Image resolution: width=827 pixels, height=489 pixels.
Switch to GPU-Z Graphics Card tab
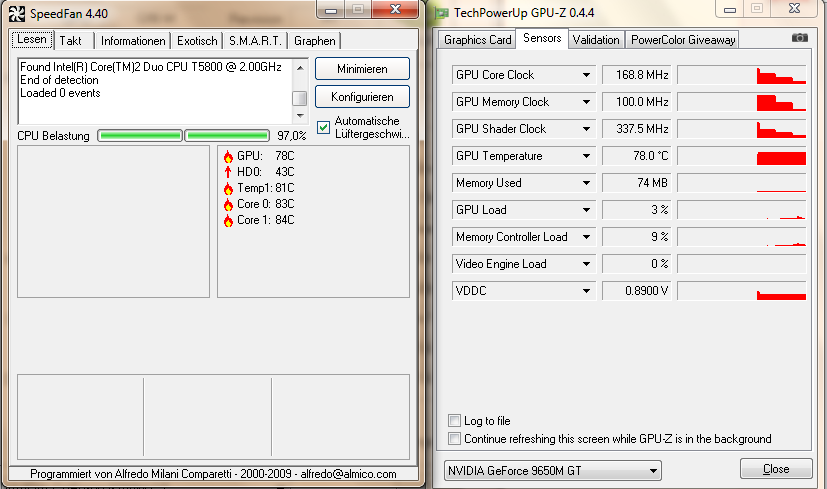tap(477, 40)
